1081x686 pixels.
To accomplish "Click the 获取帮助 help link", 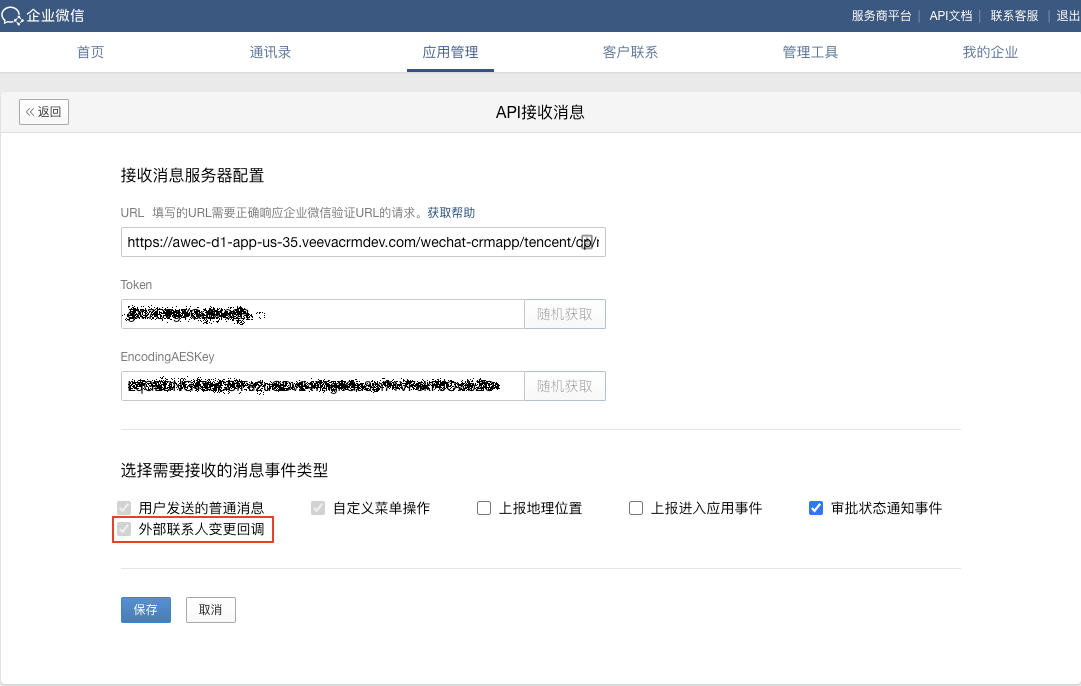I will tap(451, 213).
